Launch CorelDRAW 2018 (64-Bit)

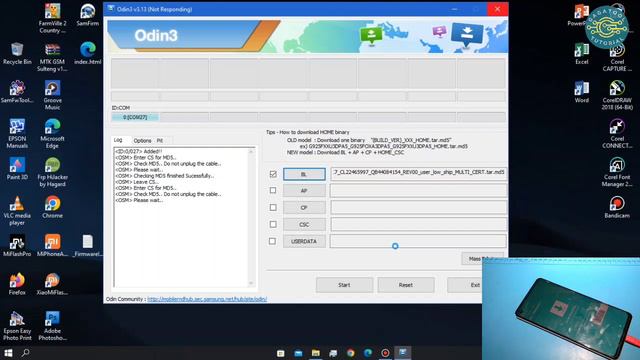coord(617,95)
